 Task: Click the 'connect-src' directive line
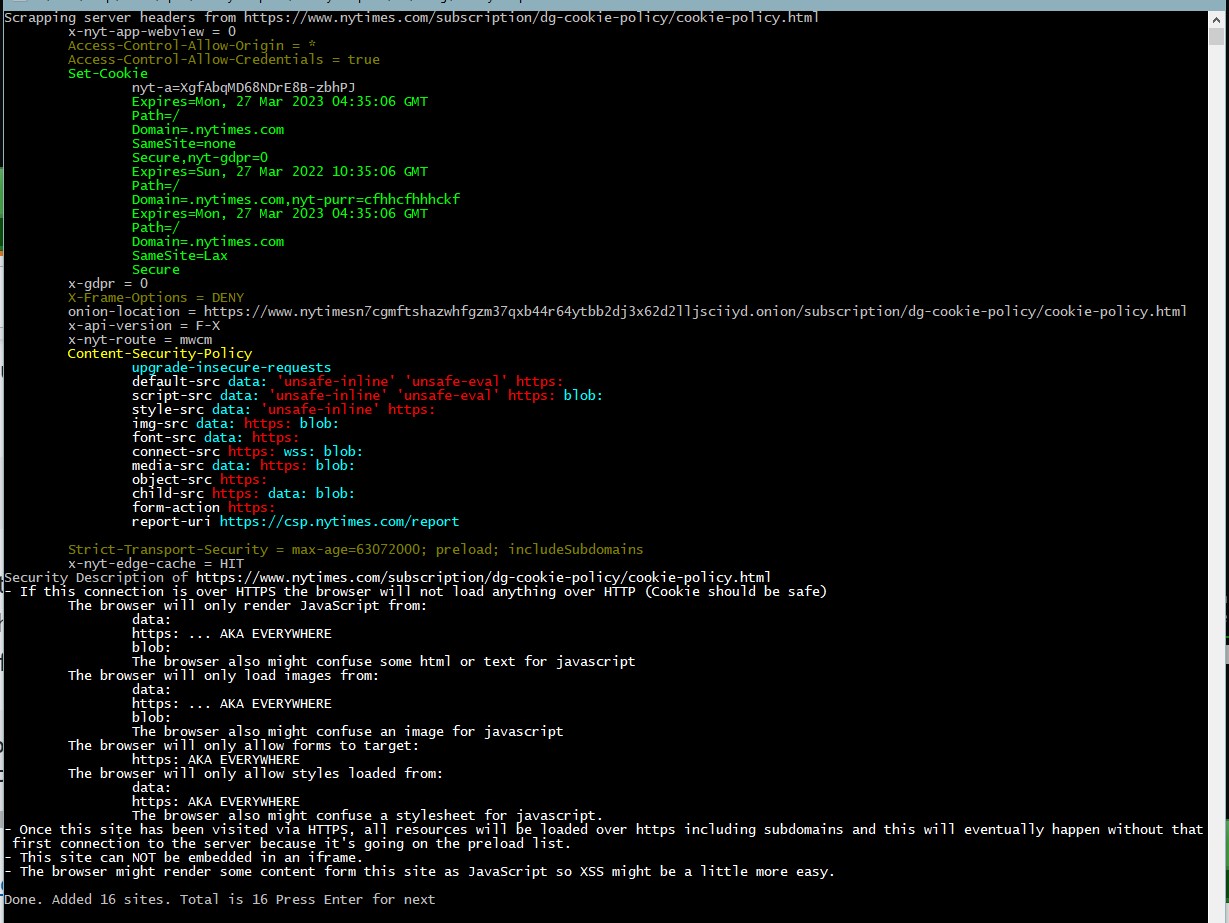click(x=248, y=451)
